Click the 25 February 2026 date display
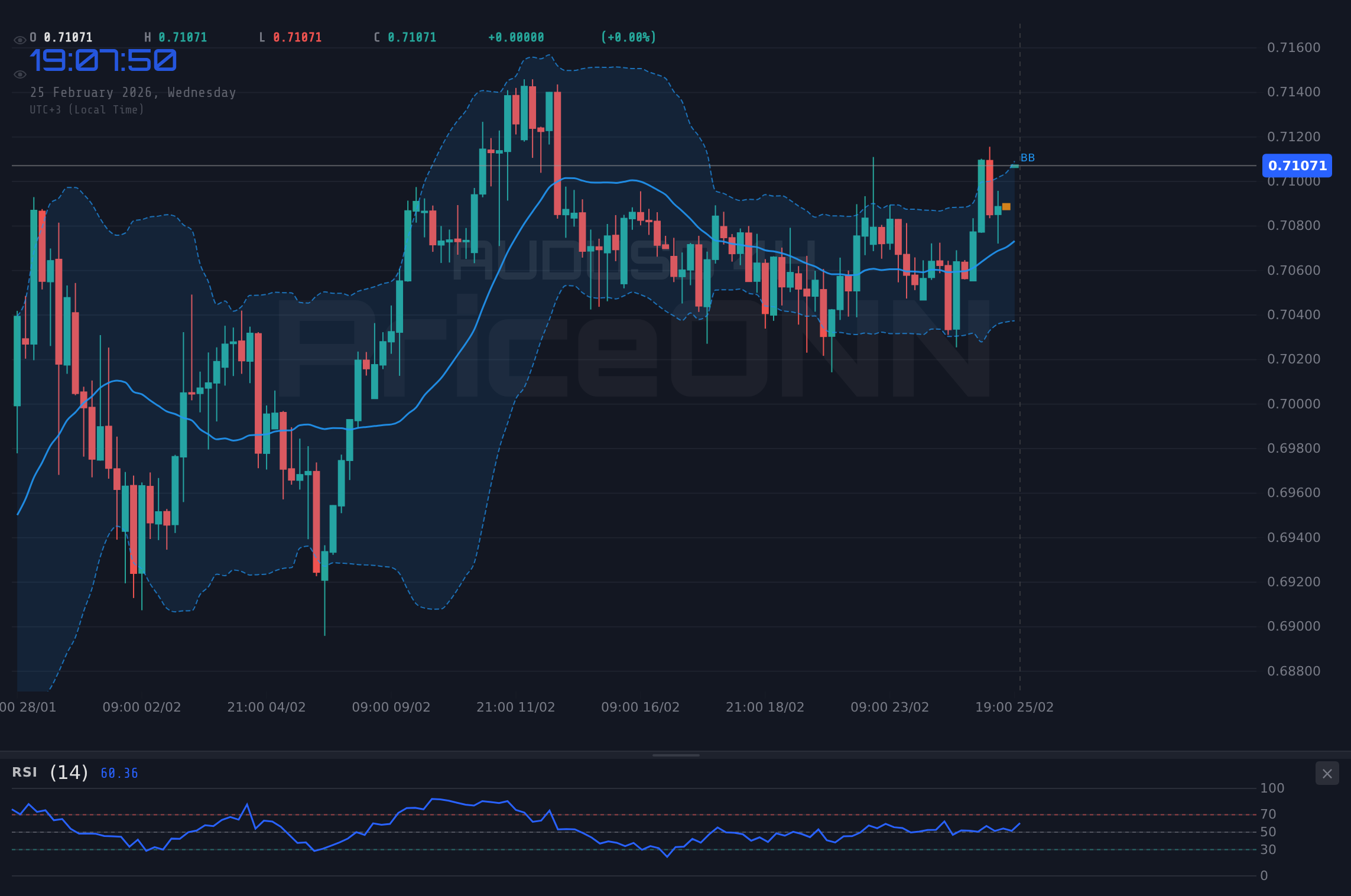The width and height of the screenshot is (1351, 896). click(133, 92)
